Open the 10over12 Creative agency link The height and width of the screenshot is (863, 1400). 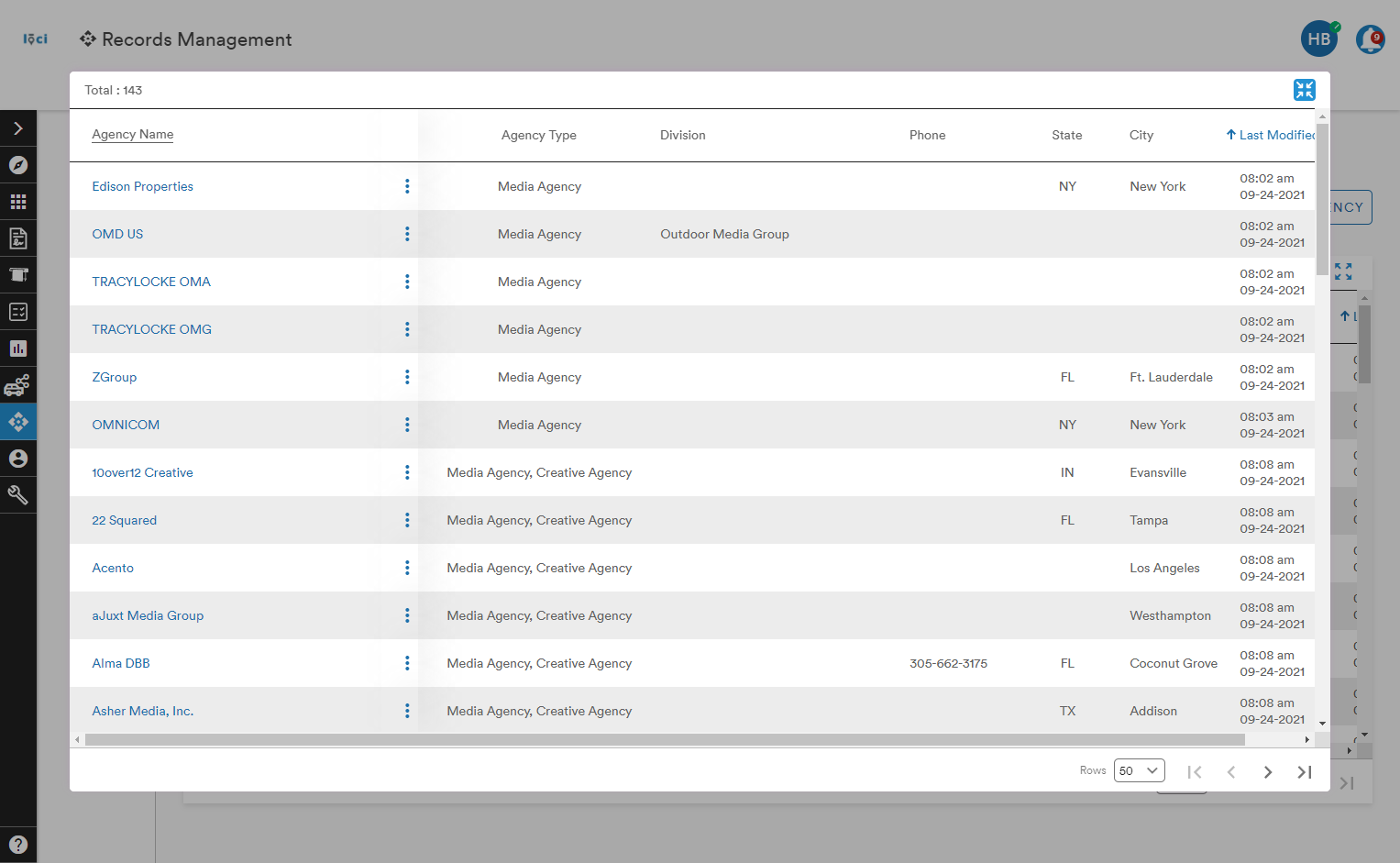tap(142, 472)
